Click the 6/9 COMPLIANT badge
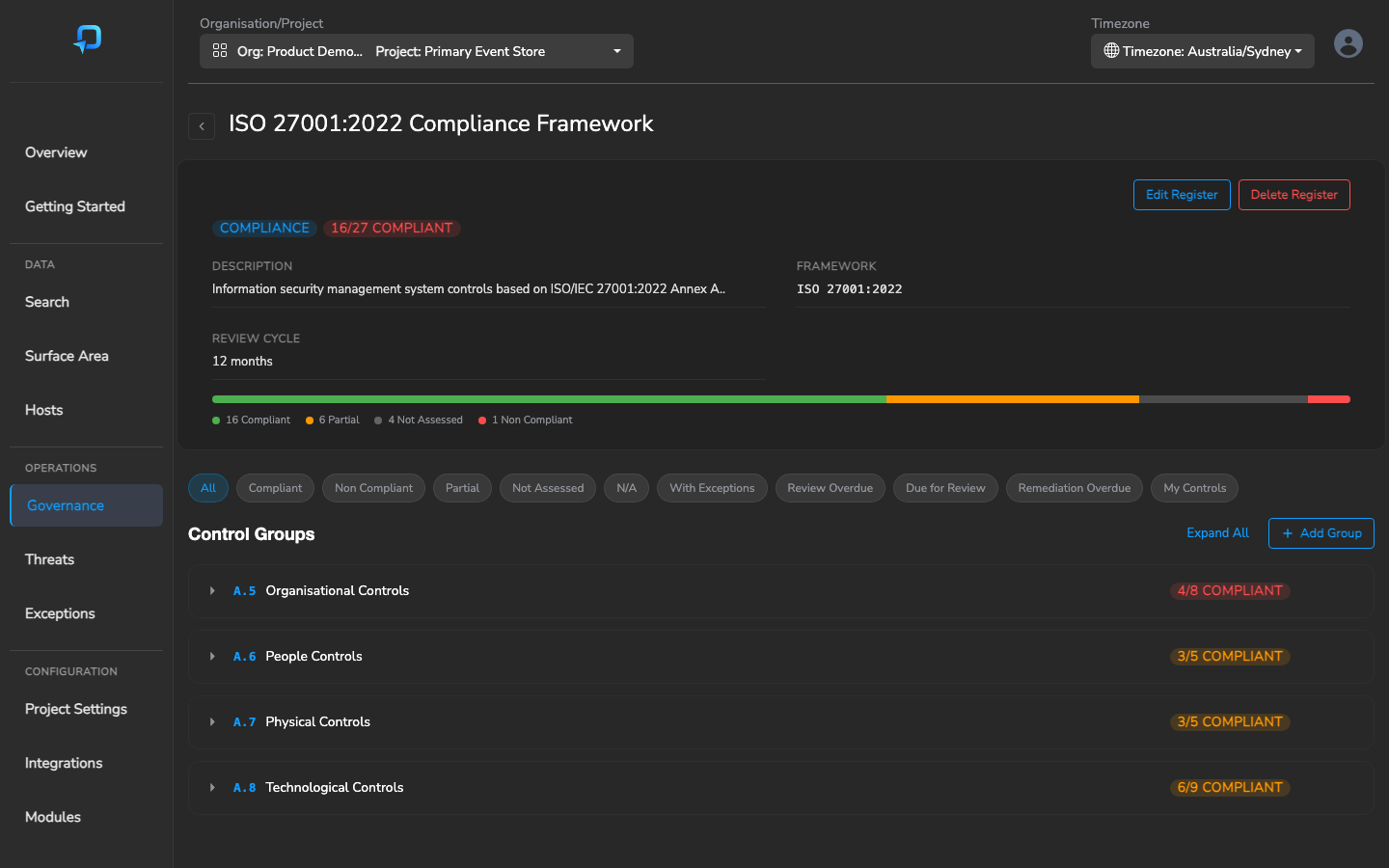 (1230, 788)
